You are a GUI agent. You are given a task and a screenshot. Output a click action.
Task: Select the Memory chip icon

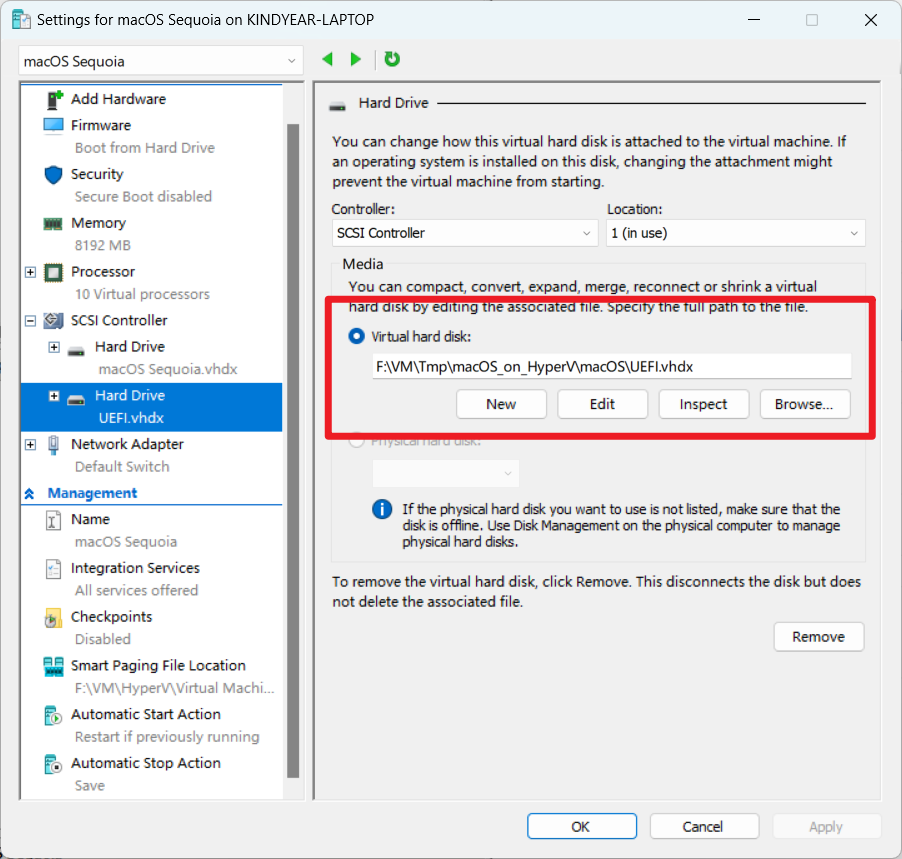coord(53,223)
